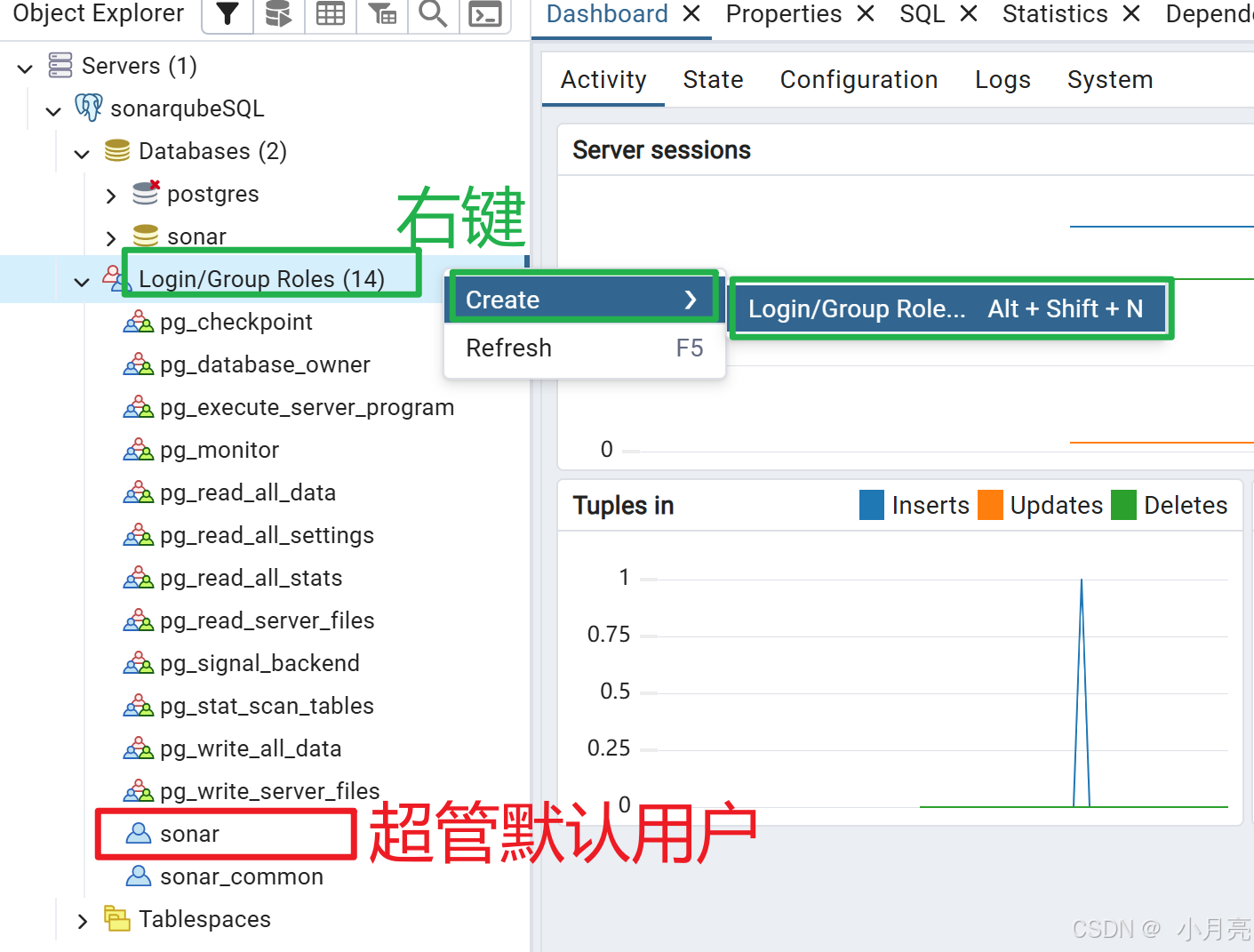Open the SQL tab

click(x=922, y=14)
